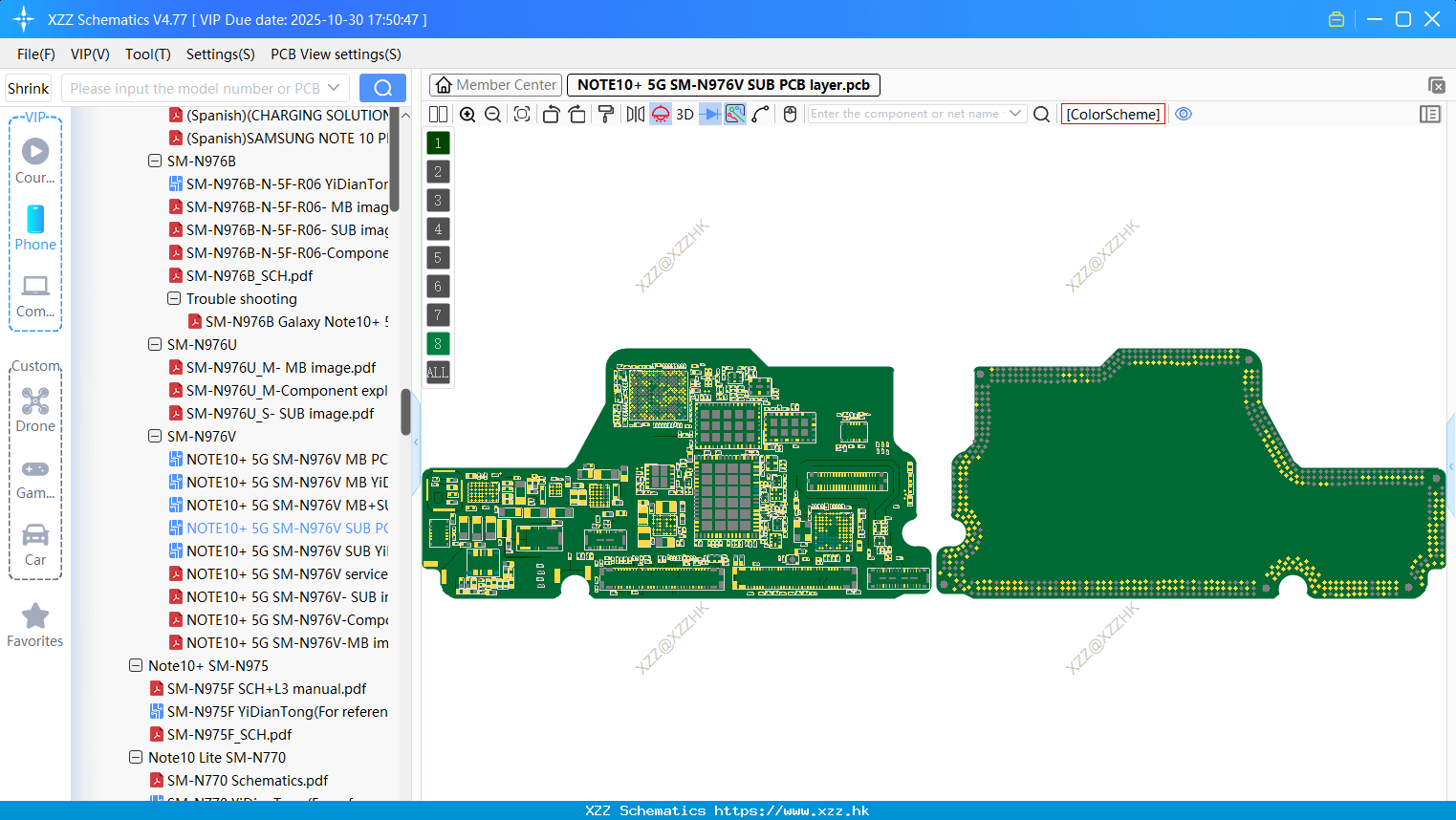Show ALL PCB layers
The image size is (1456, 820).
click(438, 372)
